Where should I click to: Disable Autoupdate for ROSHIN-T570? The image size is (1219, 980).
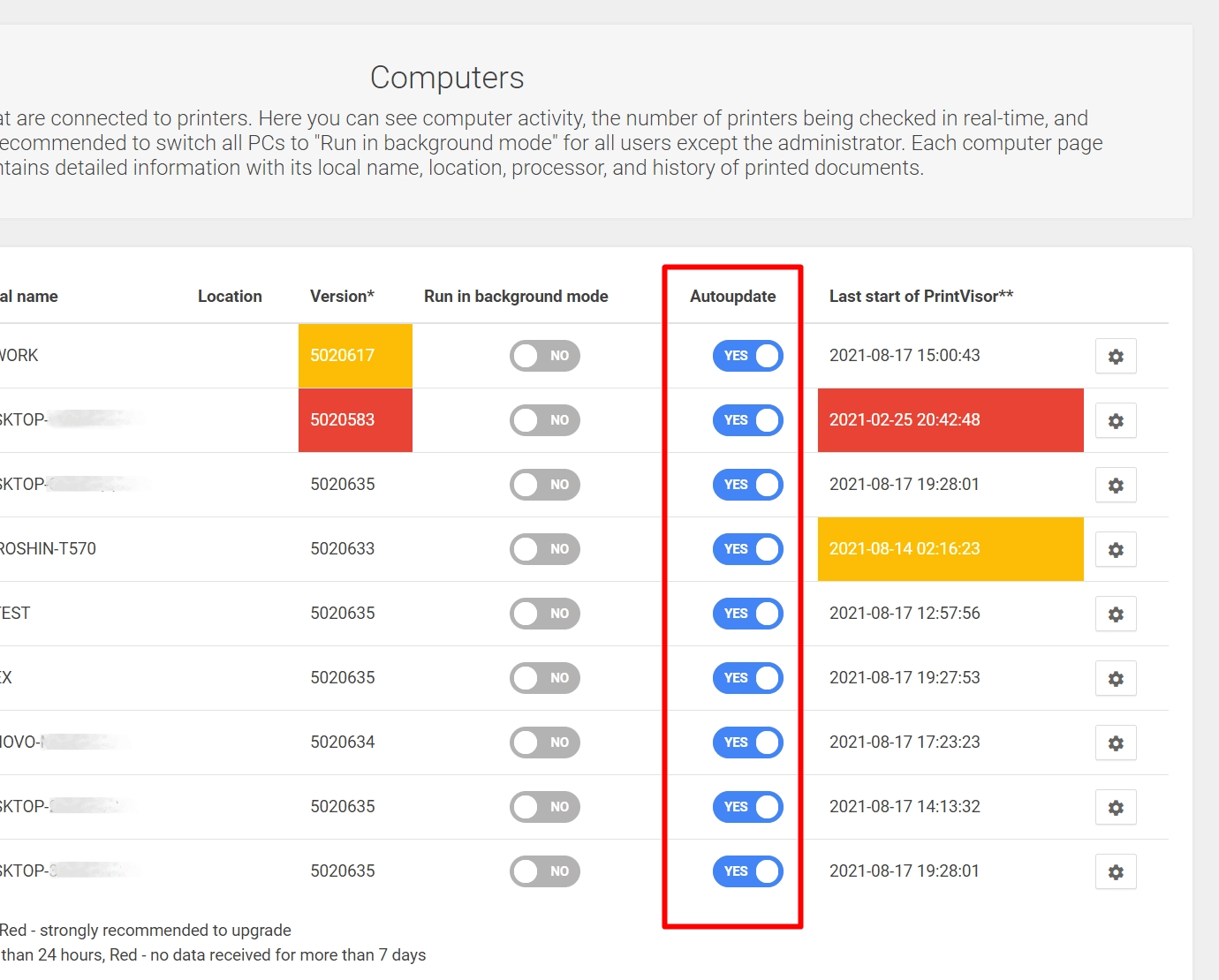[747, 549]
